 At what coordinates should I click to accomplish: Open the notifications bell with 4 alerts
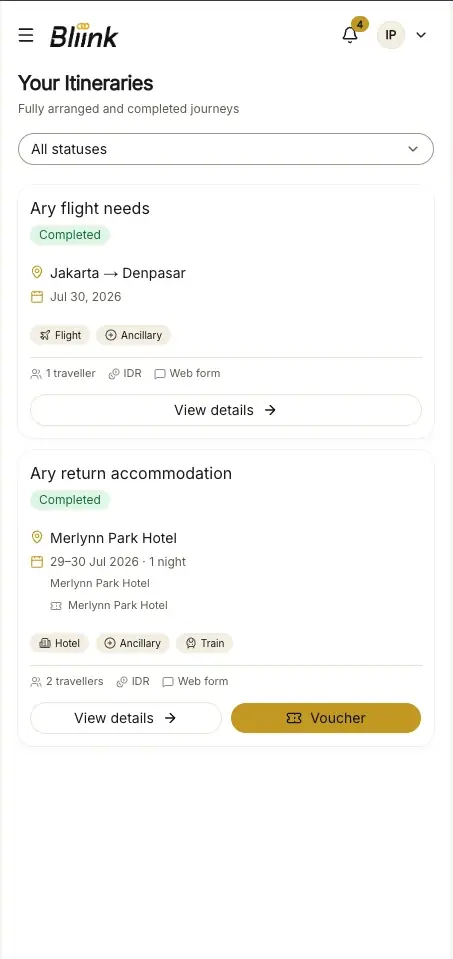tap(350, 35)
